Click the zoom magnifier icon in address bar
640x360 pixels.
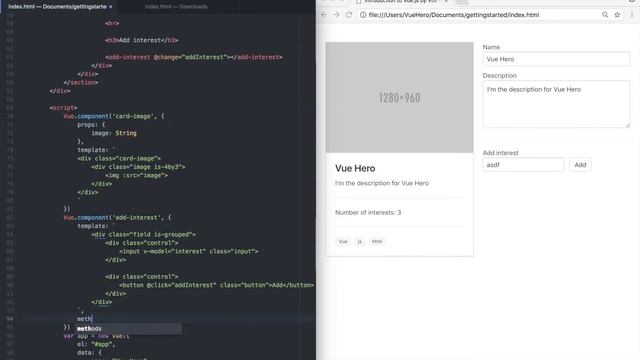pos(605,15)
